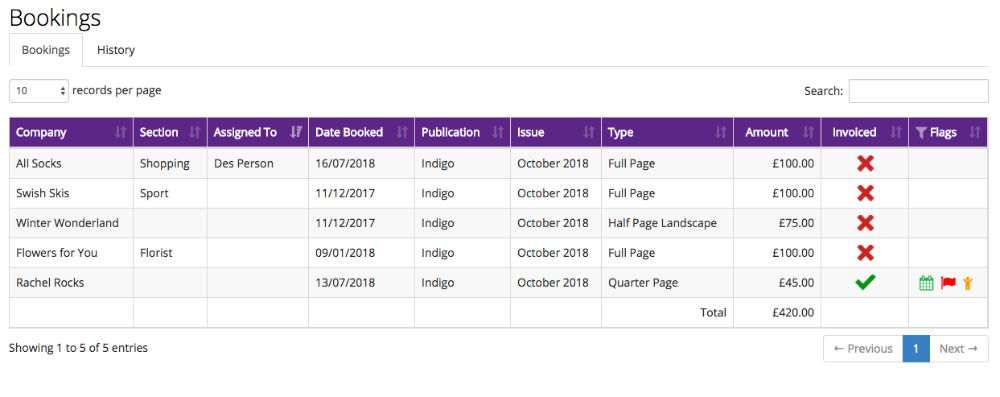Click the green calendar flag for Rachel Rocks
Screen dimensions: 1000x397
click(926, 283)
